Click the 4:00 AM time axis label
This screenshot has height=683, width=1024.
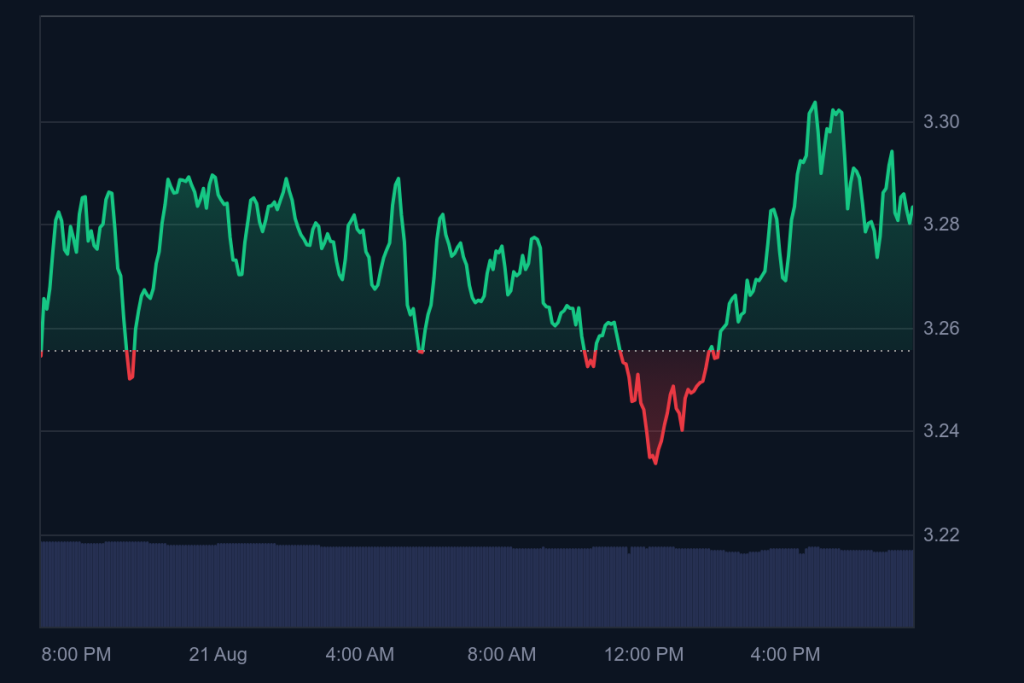pyautogui.click(x=360, y=655)
